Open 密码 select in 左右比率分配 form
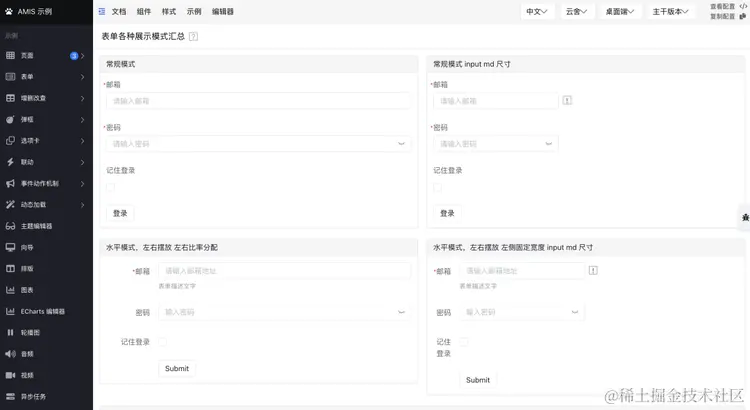This screenshot has height=410, width=750. coord(285,312)
